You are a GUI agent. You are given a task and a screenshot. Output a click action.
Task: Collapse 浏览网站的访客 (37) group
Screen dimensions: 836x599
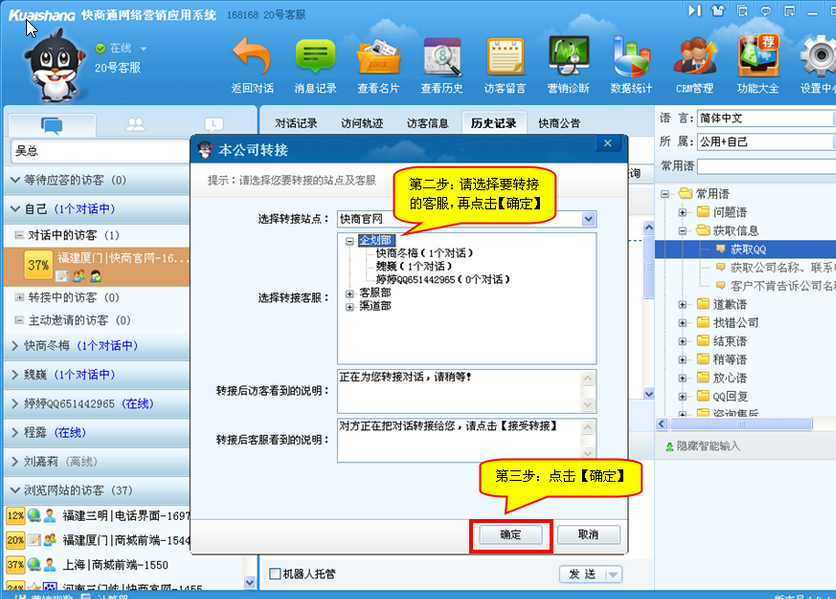coord(15,490)
